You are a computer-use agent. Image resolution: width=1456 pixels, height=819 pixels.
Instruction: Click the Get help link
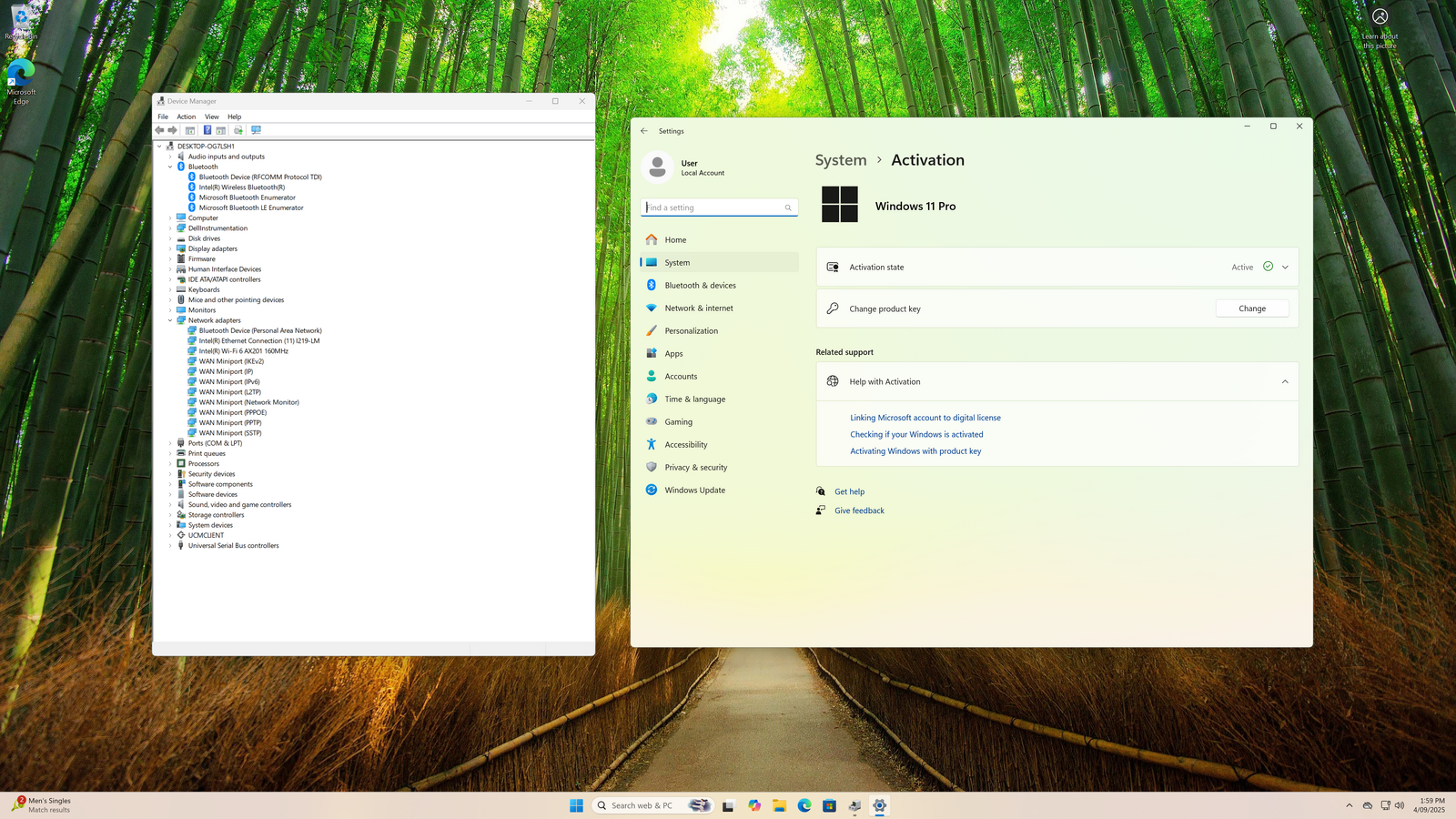click(x=849, y=491)
